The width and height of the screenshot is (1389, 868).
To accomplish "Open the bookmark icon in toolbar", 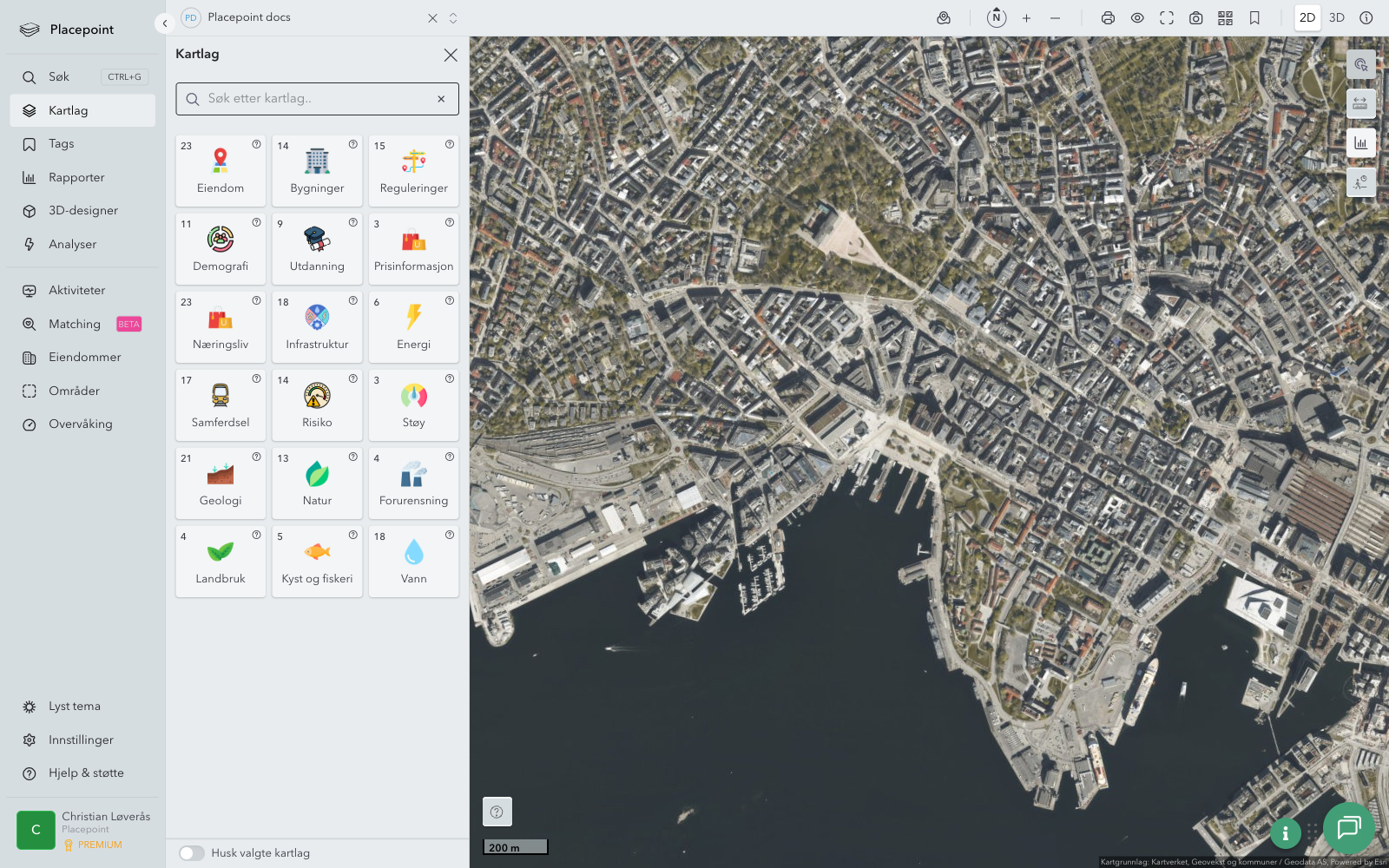I will point(1254,18).
